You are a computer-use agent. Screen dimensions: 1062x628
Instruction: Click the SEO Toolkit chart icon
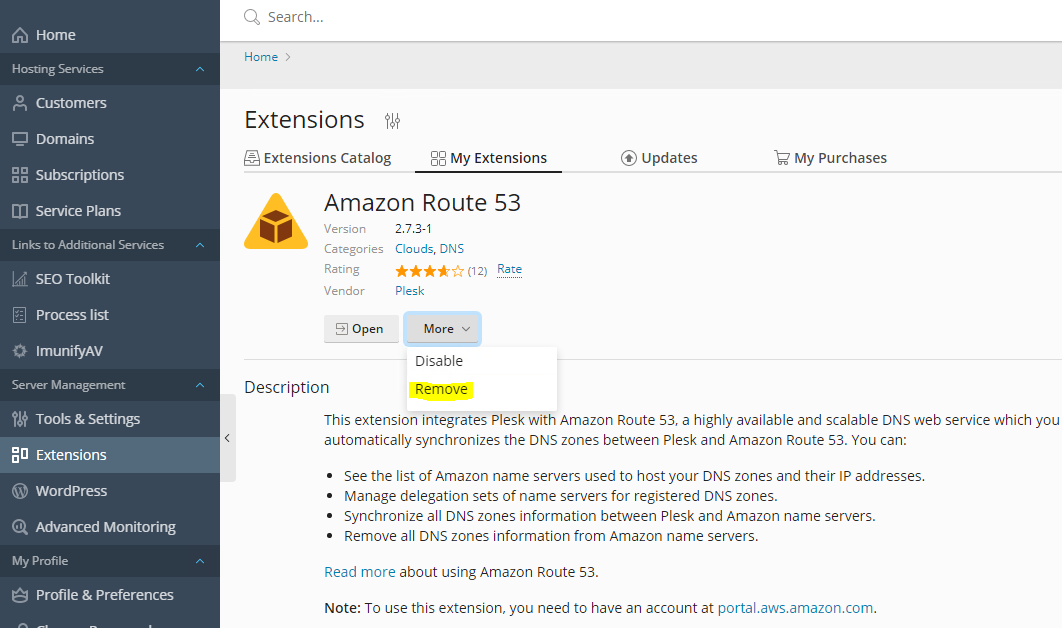pos(20,279)
